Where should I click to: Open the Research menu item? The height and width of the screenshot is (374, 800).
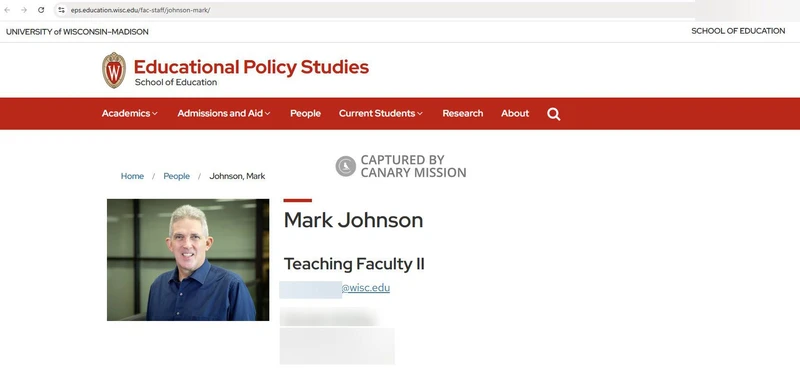463,113
